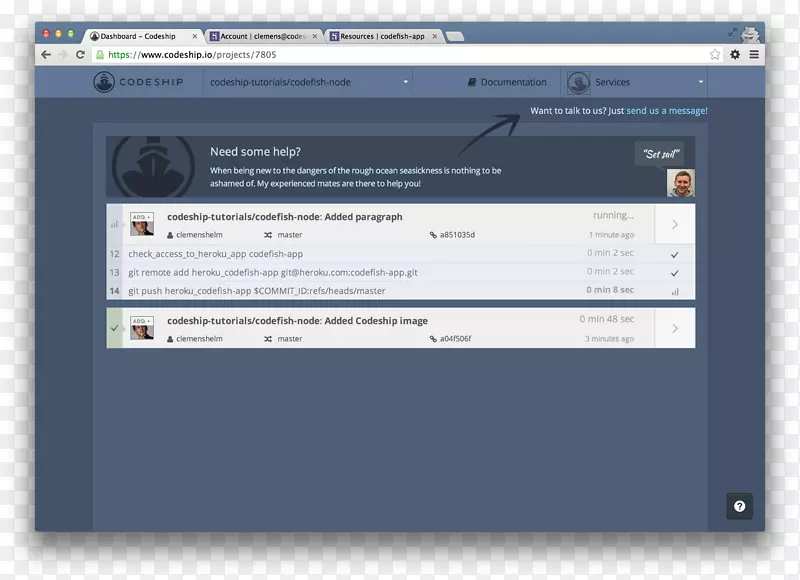This screenshot has width=800, height=580.
Task: Toggle checkmark on git remote add step
Action: (x=675, y=272)
